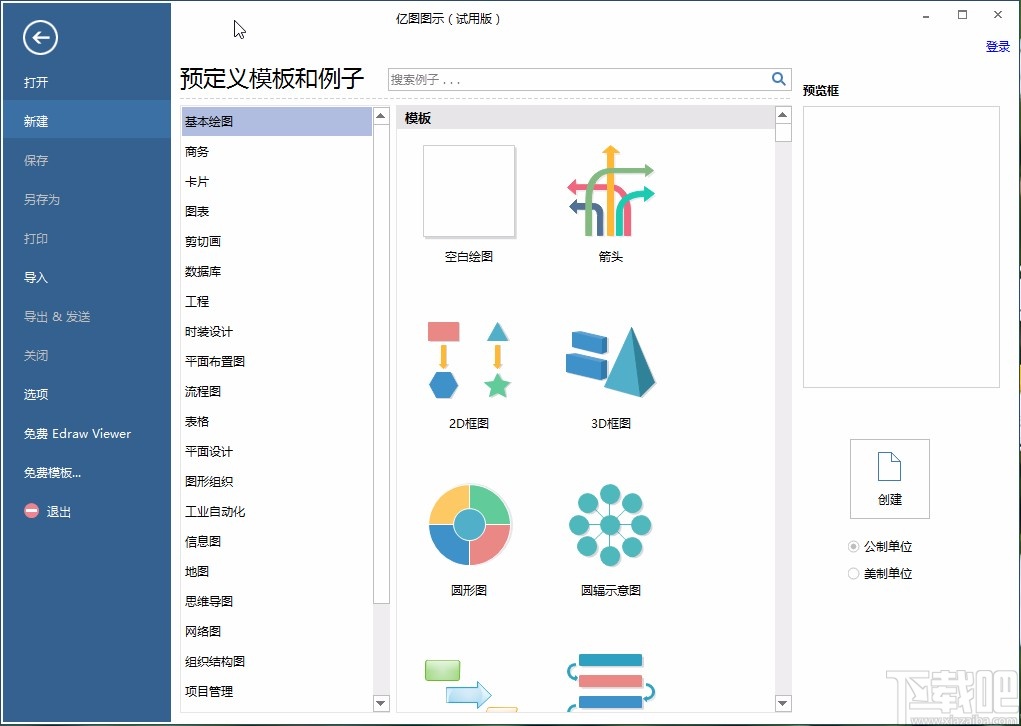
Task: Click the search magnifier icon
Action: click(779, 78)
